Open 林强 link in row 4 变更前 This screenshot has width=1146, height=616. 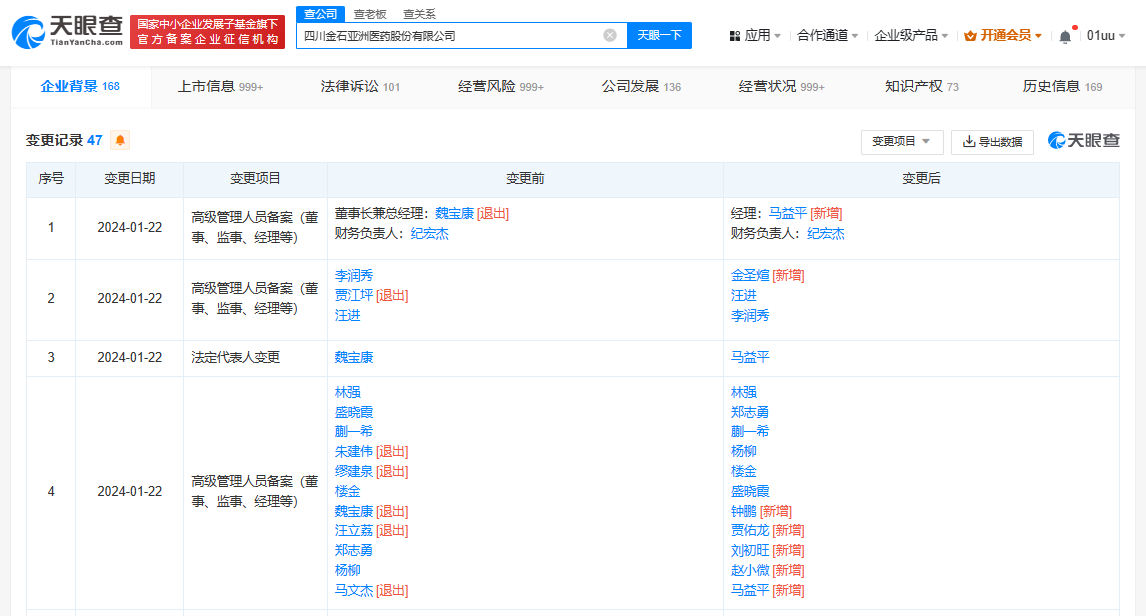348,392
